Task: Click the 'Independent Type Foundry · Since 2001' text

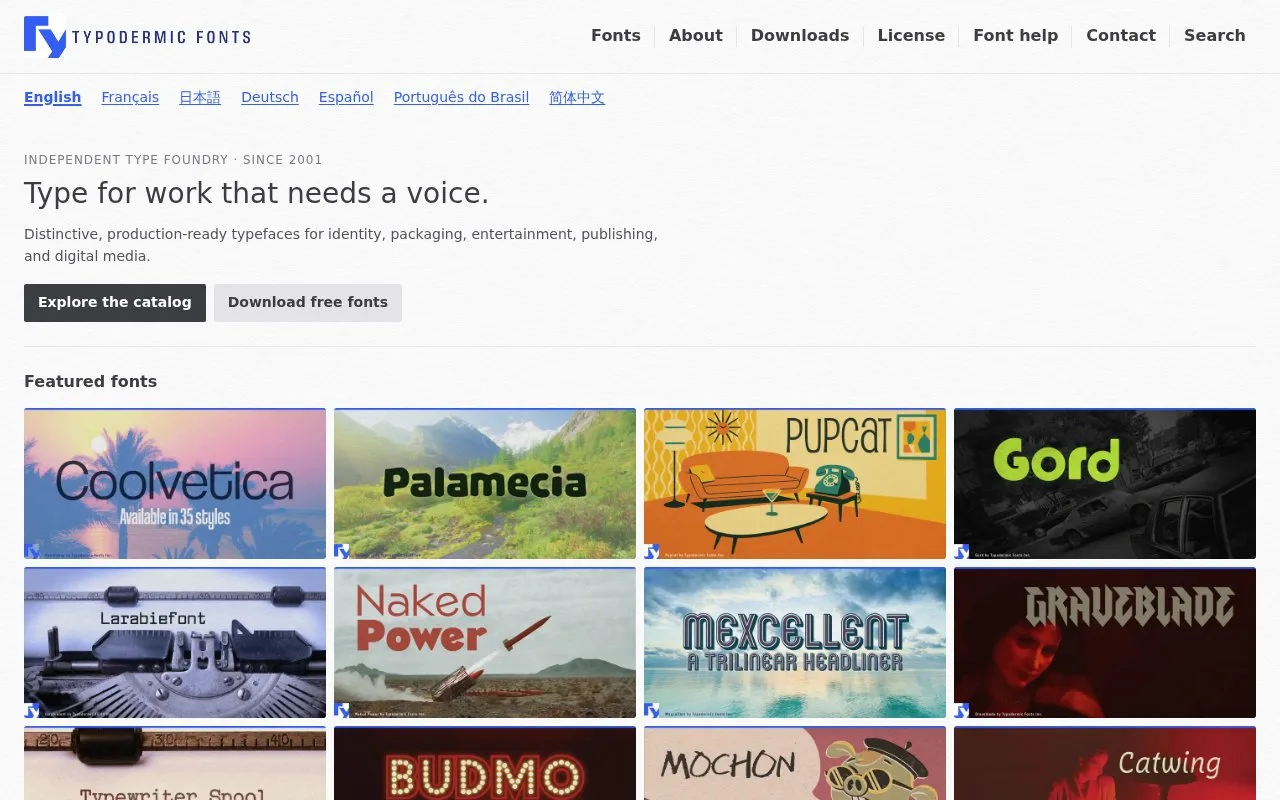Action: pyautogui.click(x=173, y=159)
